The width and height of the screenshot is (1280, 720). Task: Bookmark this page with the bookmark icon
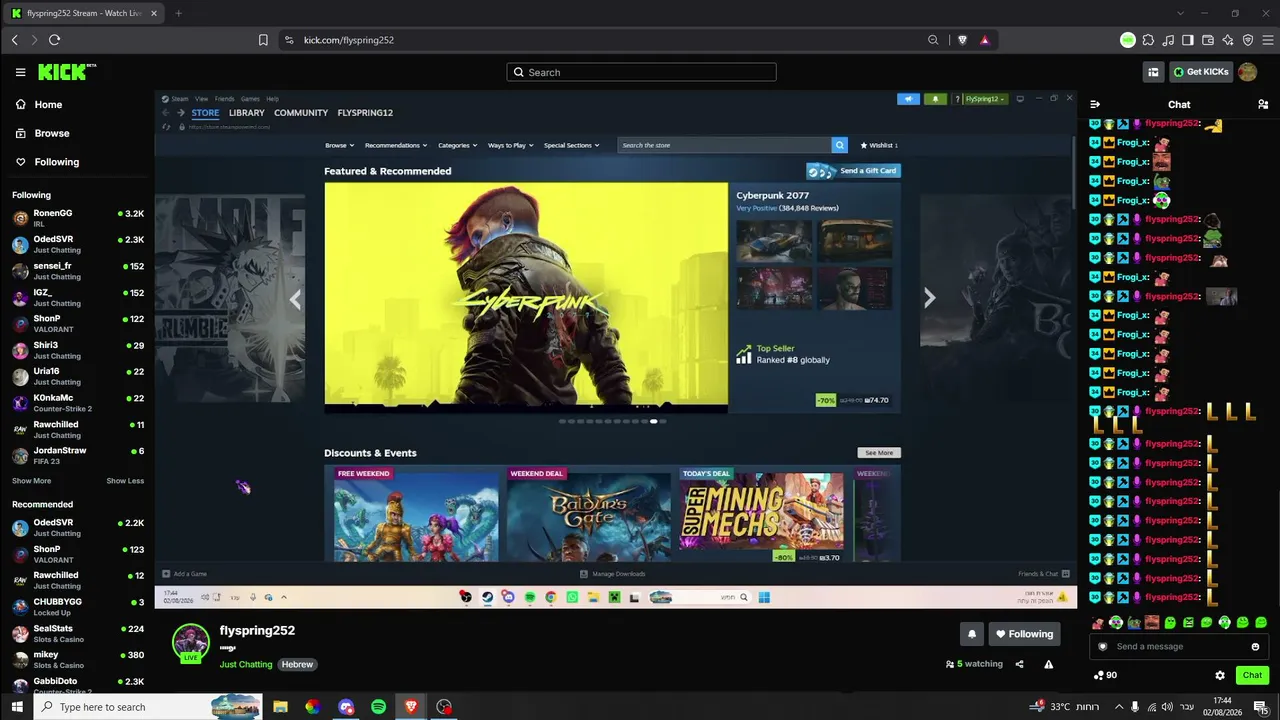click(x=263, y=40)
